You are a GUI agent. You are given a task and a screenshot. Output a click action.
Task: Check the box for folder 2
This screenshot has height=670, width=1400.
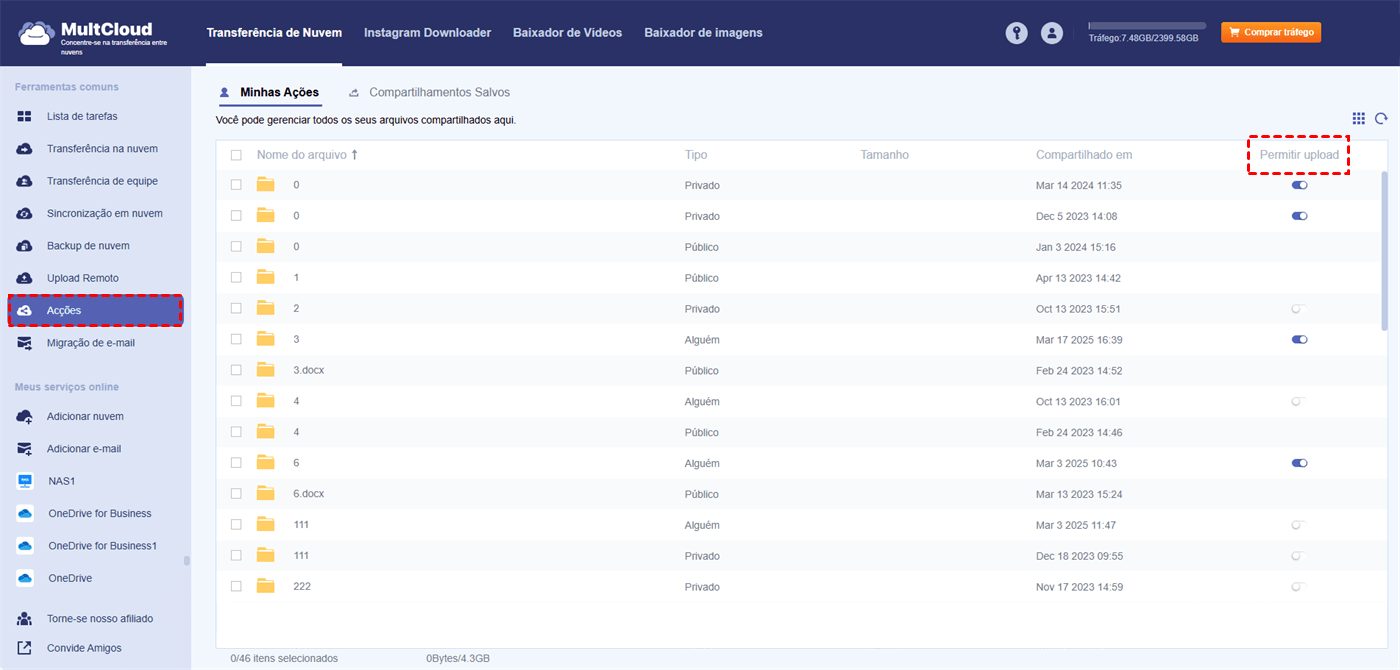(x=236, y=309)
